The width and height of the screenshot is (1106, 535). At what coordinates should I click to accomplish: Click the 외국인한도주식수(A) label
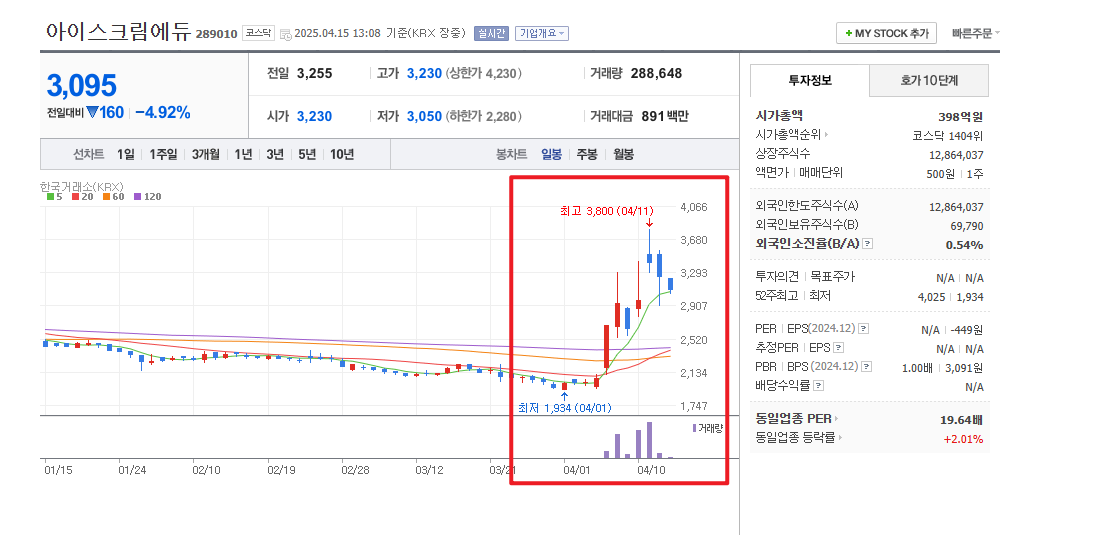point(807,206)
